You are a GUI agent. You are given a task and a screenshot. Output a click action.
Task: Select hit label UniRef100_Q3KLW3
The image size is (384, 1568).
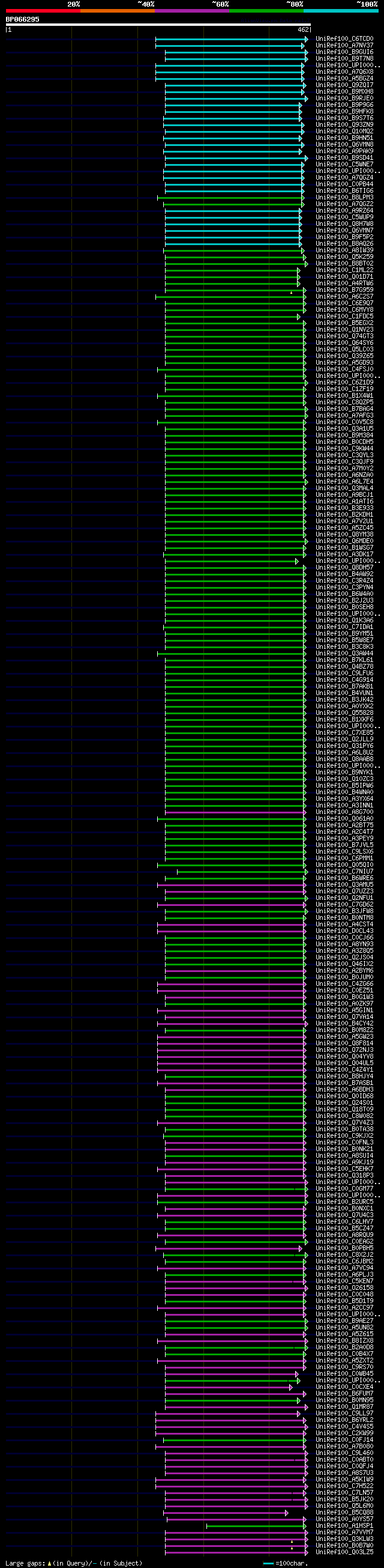(x=344, y=1540)
